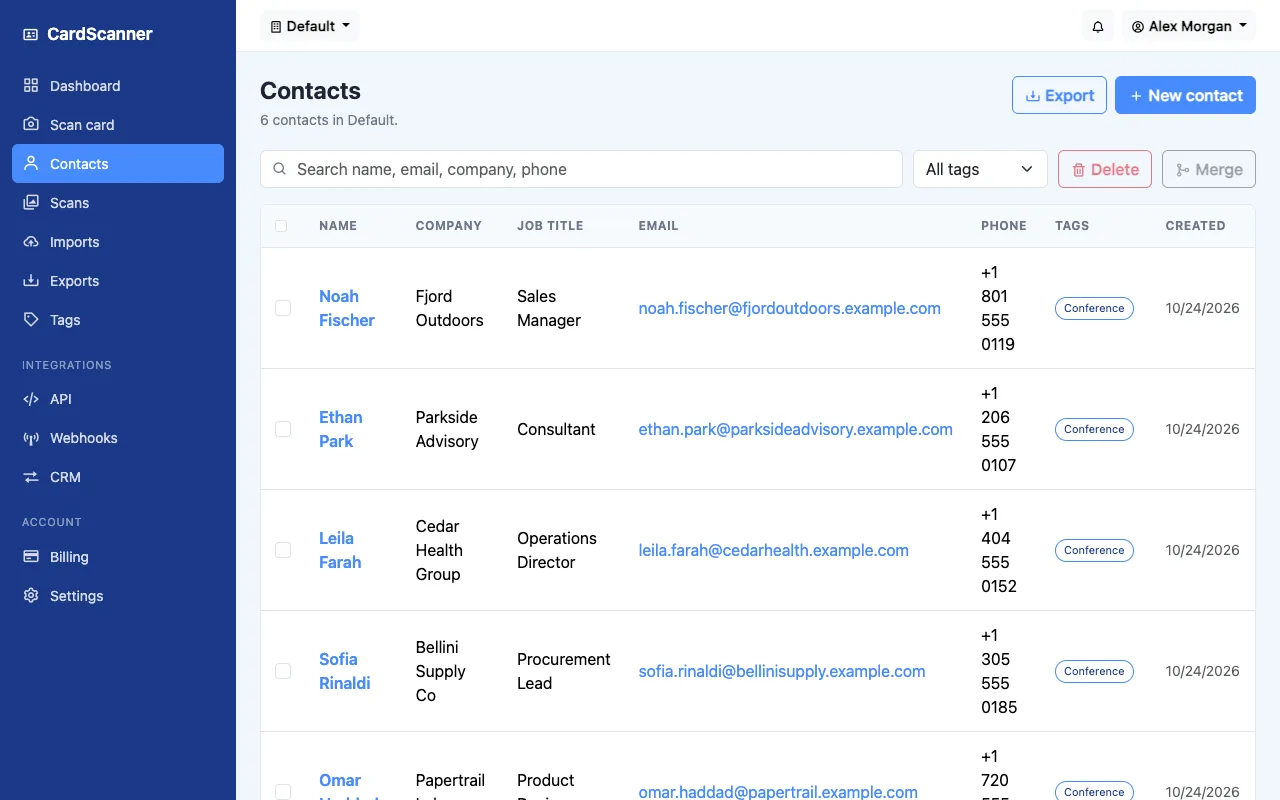
Task: Open Webhooks under Integrations
Action: click(118, 438)
